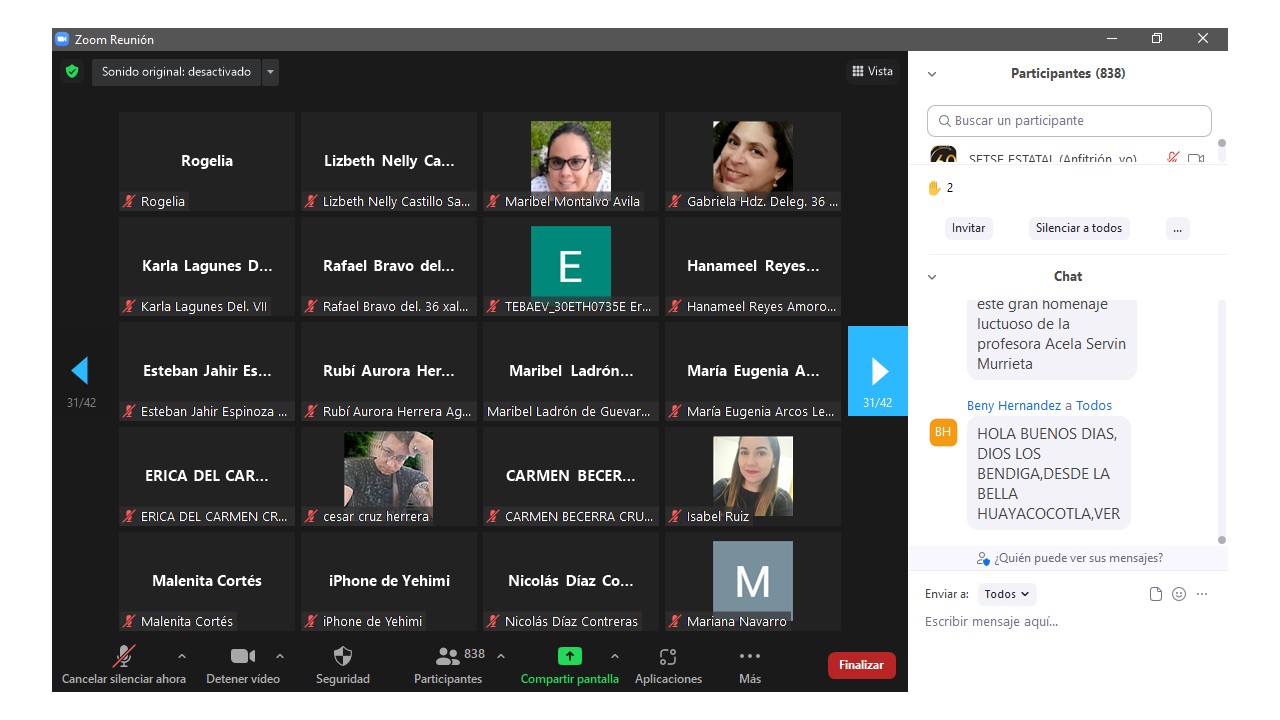The image size is (1280, 720).
Task: Select iPhone de Yehimi participant tile
Action: tap(389, 581)
